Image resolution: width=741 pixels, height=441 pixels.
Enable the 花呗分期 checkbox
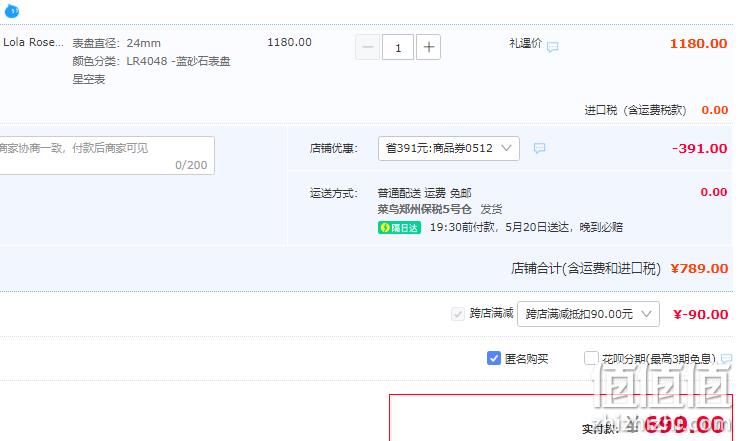591,358
